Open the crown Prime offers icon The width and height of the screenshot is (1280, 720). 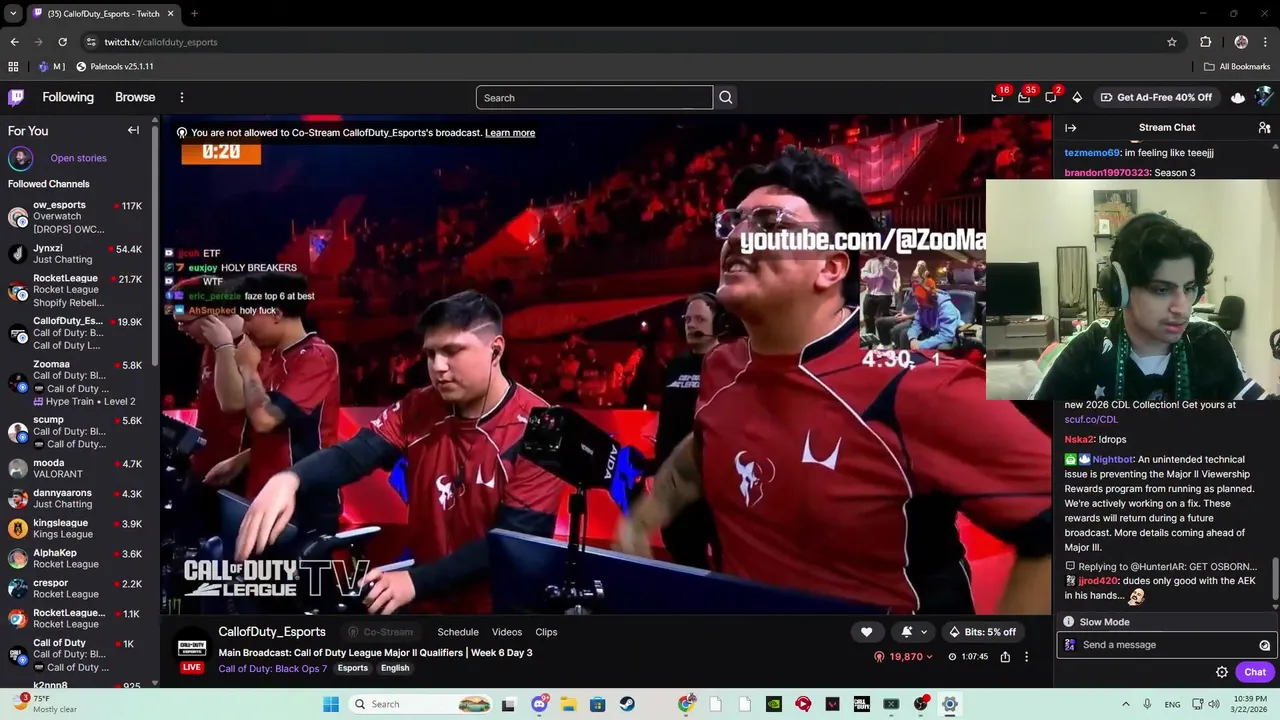click(1238, 97)
